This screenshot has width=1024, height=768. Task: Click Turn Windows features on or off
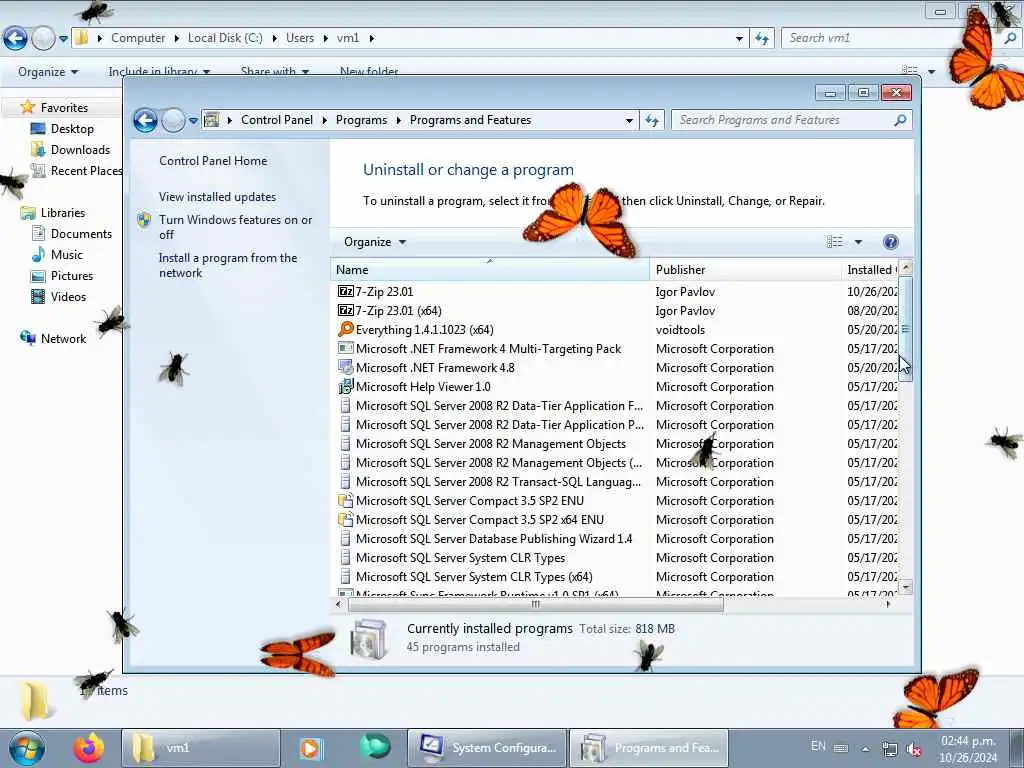click(235, 227)
